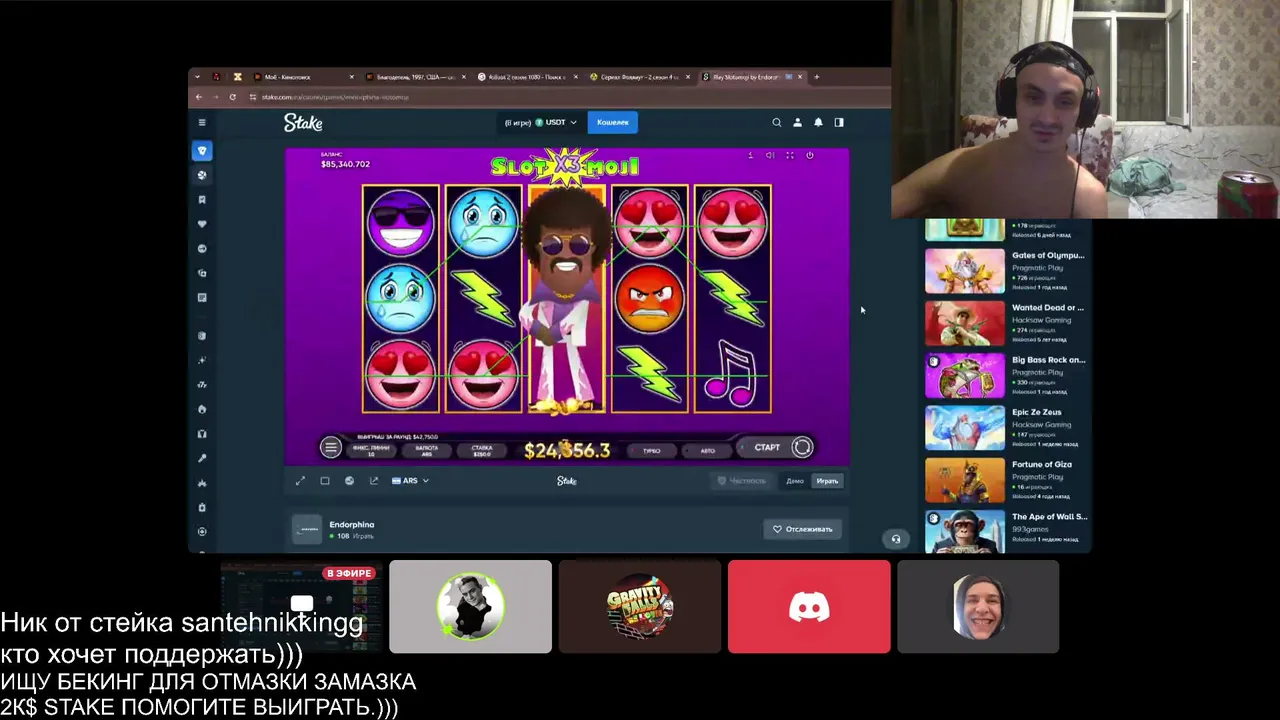Toggle the Турбо mode in the slot
Image resolution: width=1280 pixels, height=720 pixels.
652,451
